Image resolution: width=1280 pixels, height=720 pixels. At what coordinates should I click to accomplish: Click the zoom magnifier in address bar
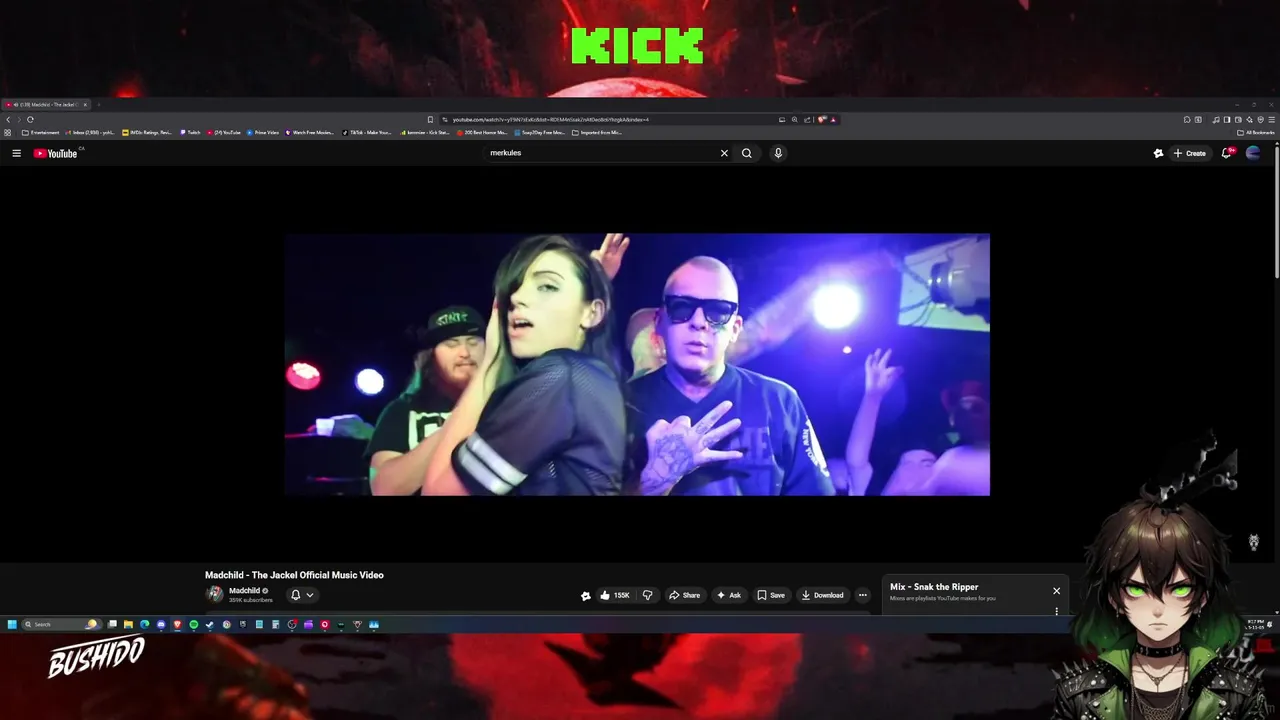click(795, 119)
